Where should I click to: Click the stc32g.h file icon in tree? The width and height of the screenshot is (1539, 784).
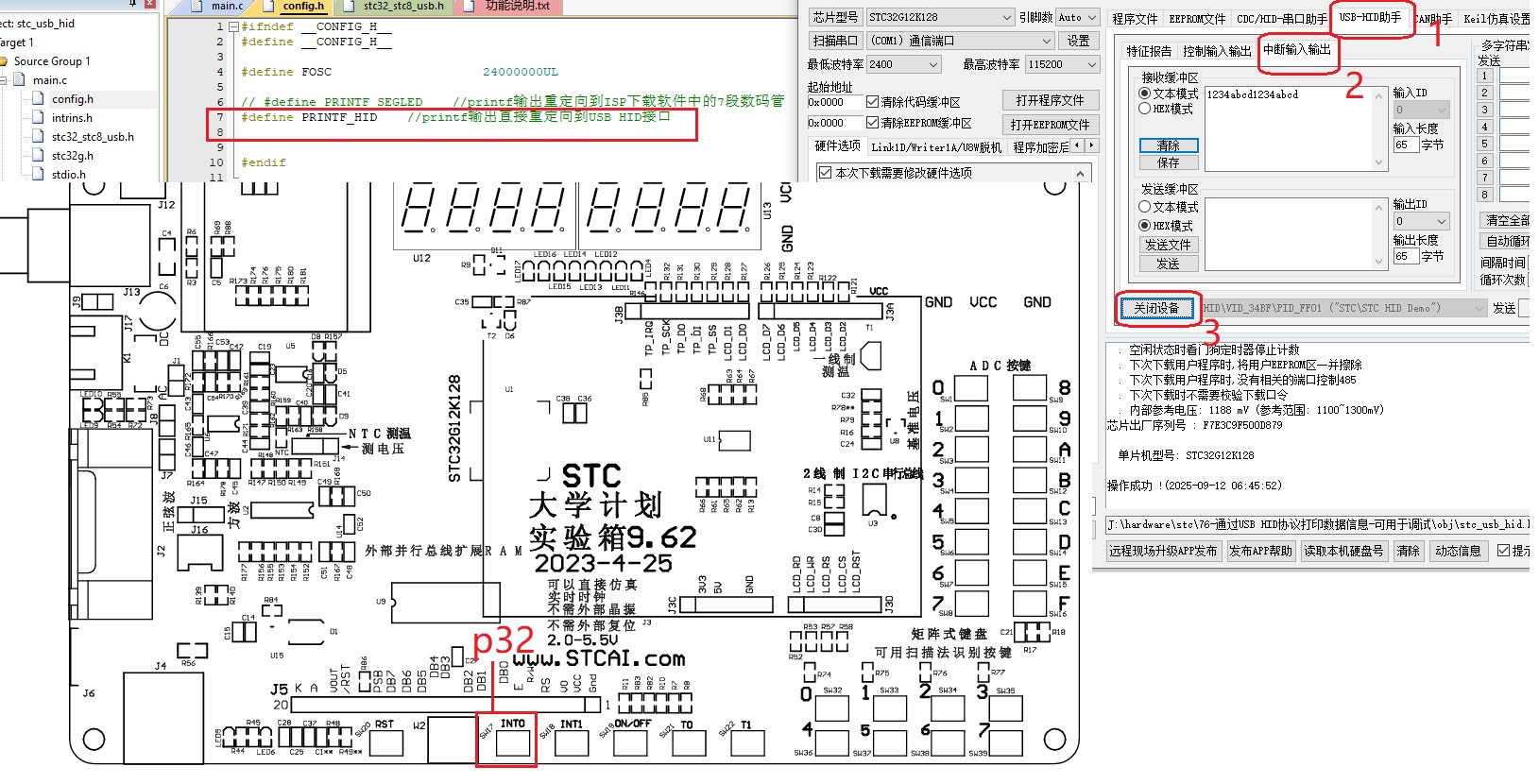[38, 156]
